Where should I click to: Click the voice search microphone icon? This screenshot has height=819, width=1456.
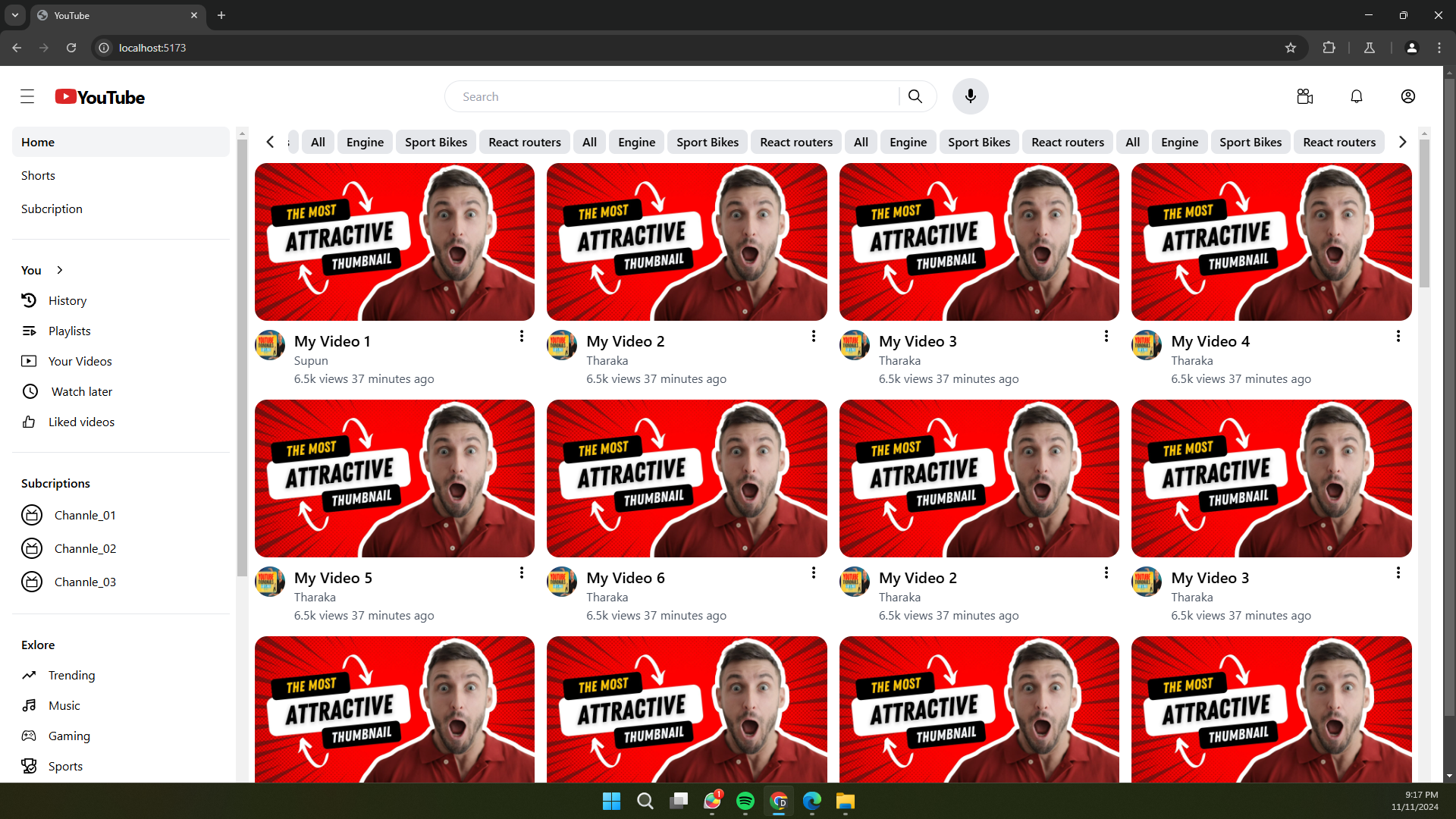pyautogui.click(x=970, y=96)
